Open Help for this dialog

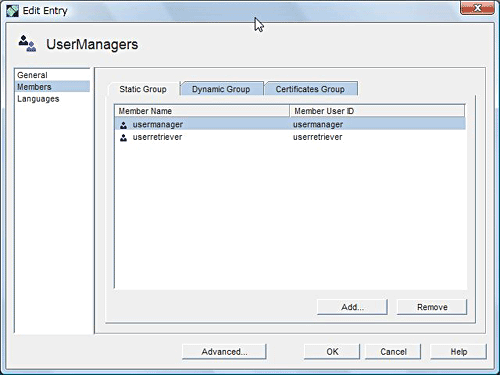click(x=458, y=352)
